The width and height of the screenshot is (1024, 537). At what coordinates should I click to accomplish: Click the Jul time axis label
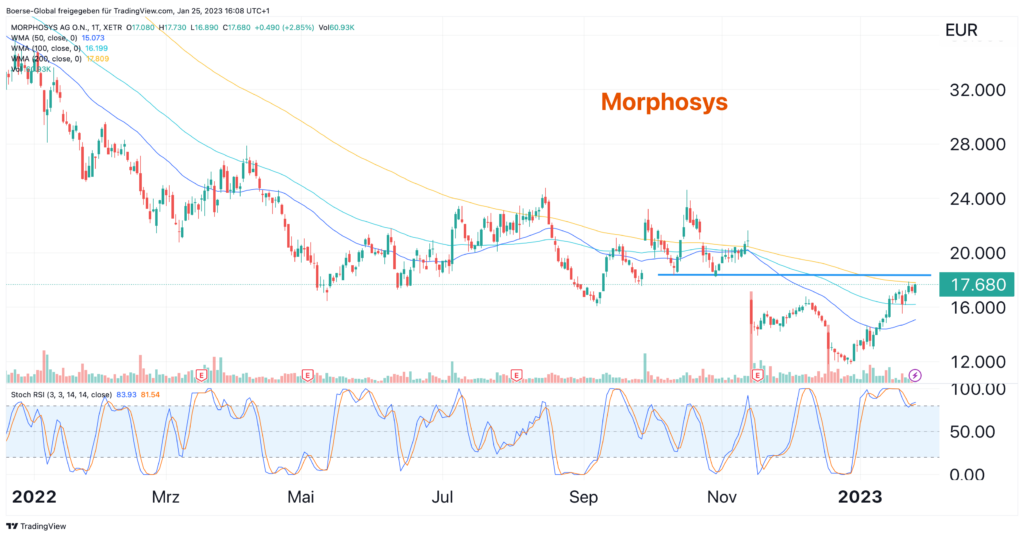(x=442, y=497)
